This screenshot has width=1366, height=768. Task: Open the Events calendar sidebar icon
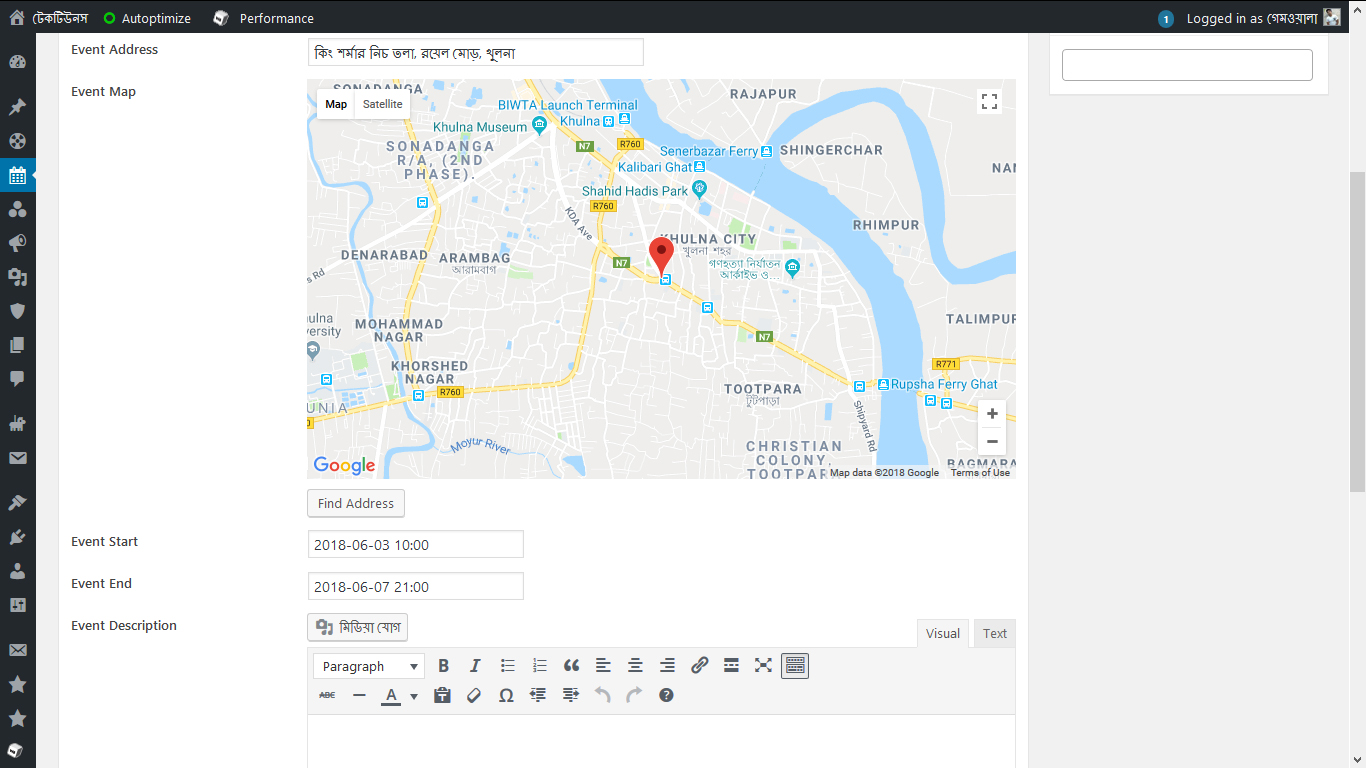[x=17, y=175]
